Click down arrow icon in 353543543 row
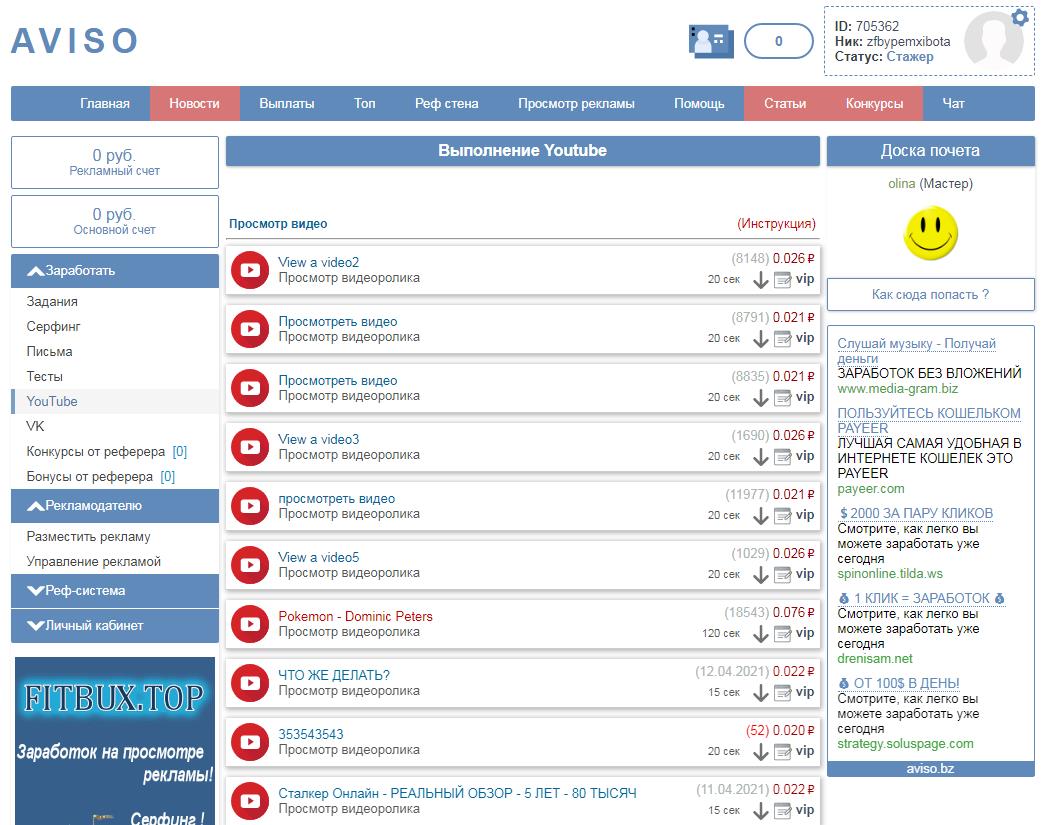1047x825 pixels. (x=761, y=752)
